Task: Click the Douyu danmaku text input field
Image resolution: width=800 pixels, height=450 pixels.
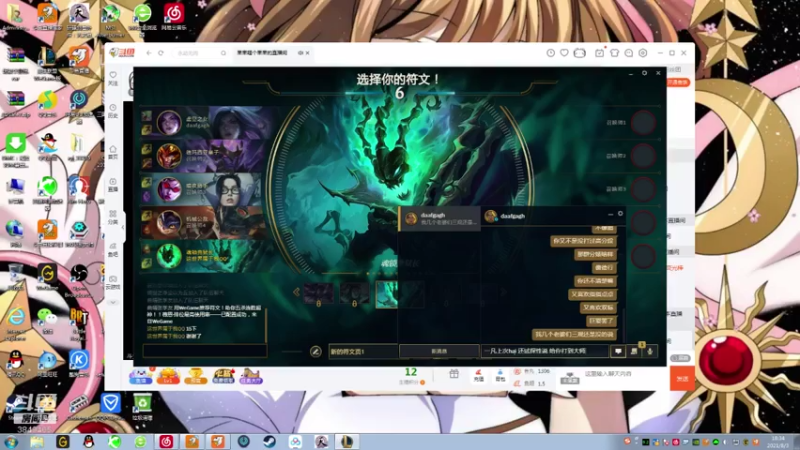Action: pos(625,374)
